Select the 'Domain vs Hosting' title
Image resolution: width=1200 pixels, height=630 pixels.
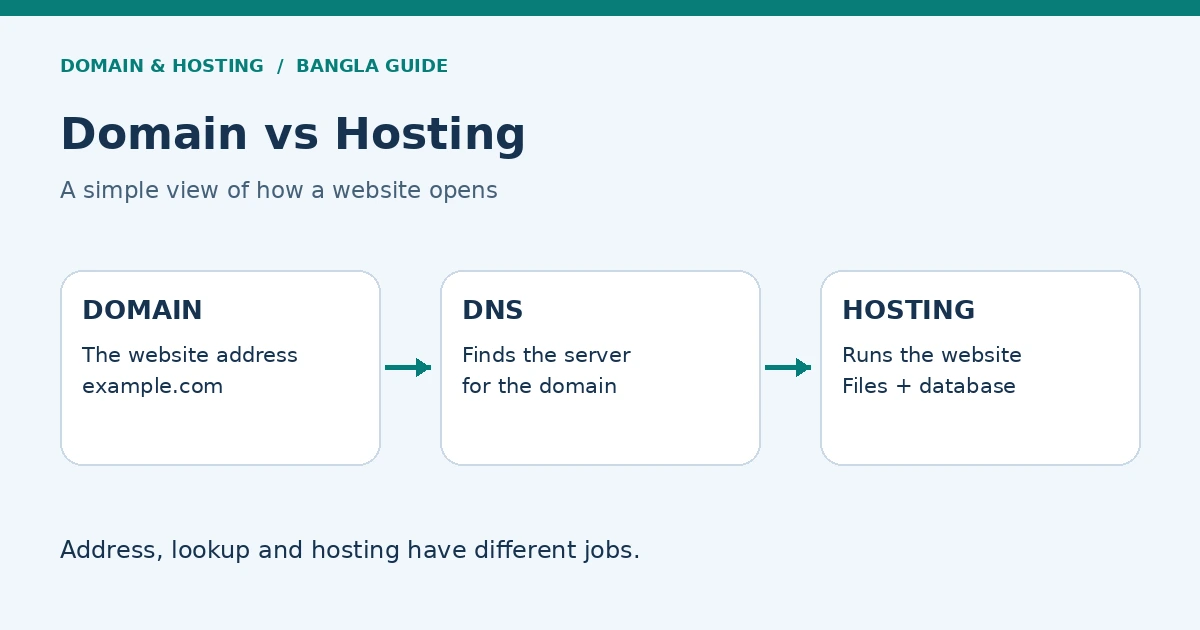[293, 134]
